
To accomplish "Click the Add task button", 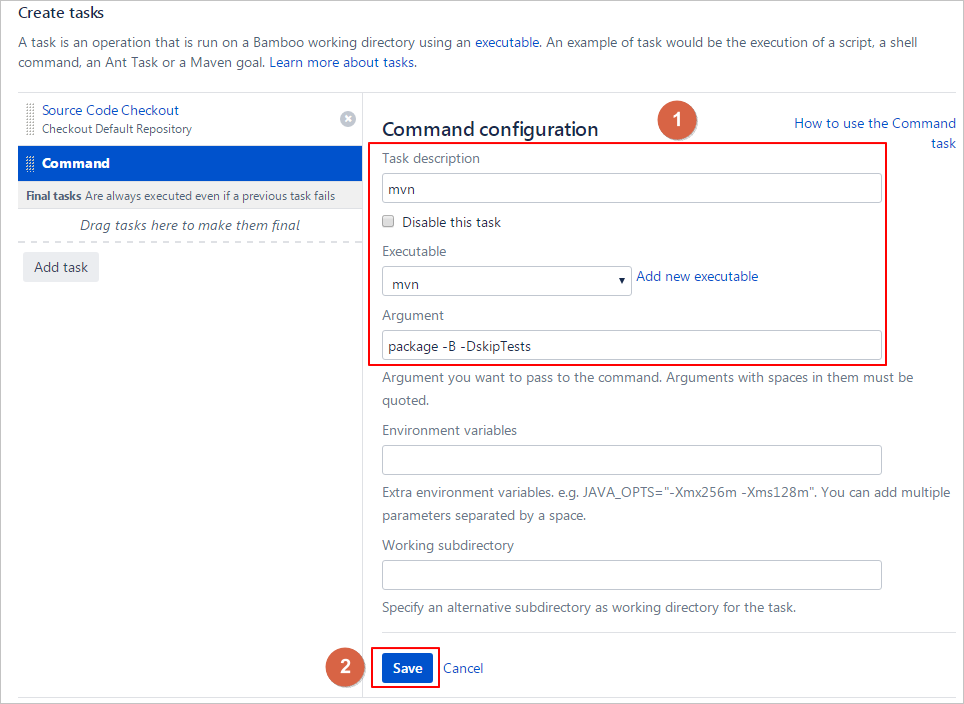I will (x=61, y=267).
